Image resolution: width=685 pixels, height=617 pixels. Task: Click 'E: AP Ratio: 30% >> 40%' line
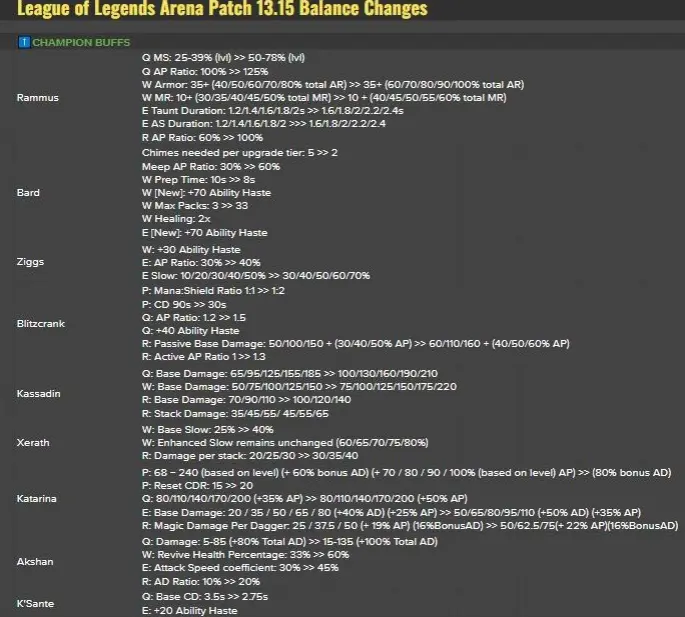point(201,263)
